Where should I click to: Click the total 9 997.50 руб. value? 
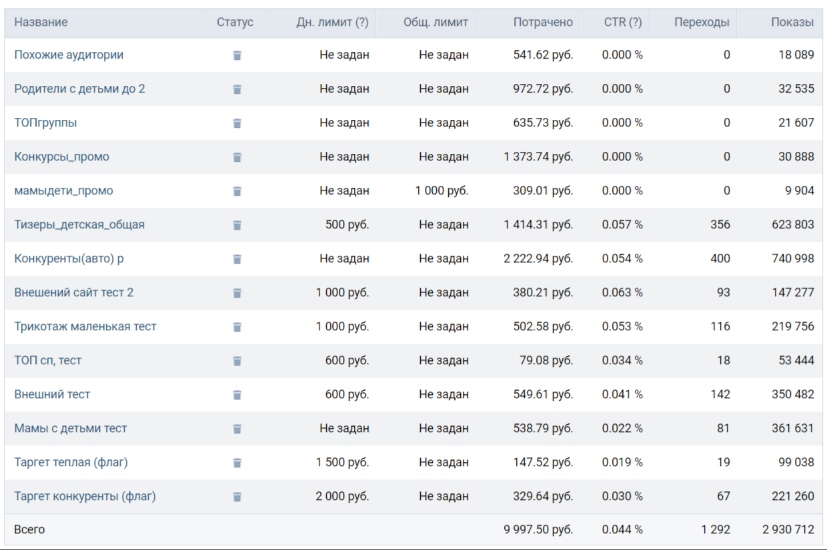[538, 529]
